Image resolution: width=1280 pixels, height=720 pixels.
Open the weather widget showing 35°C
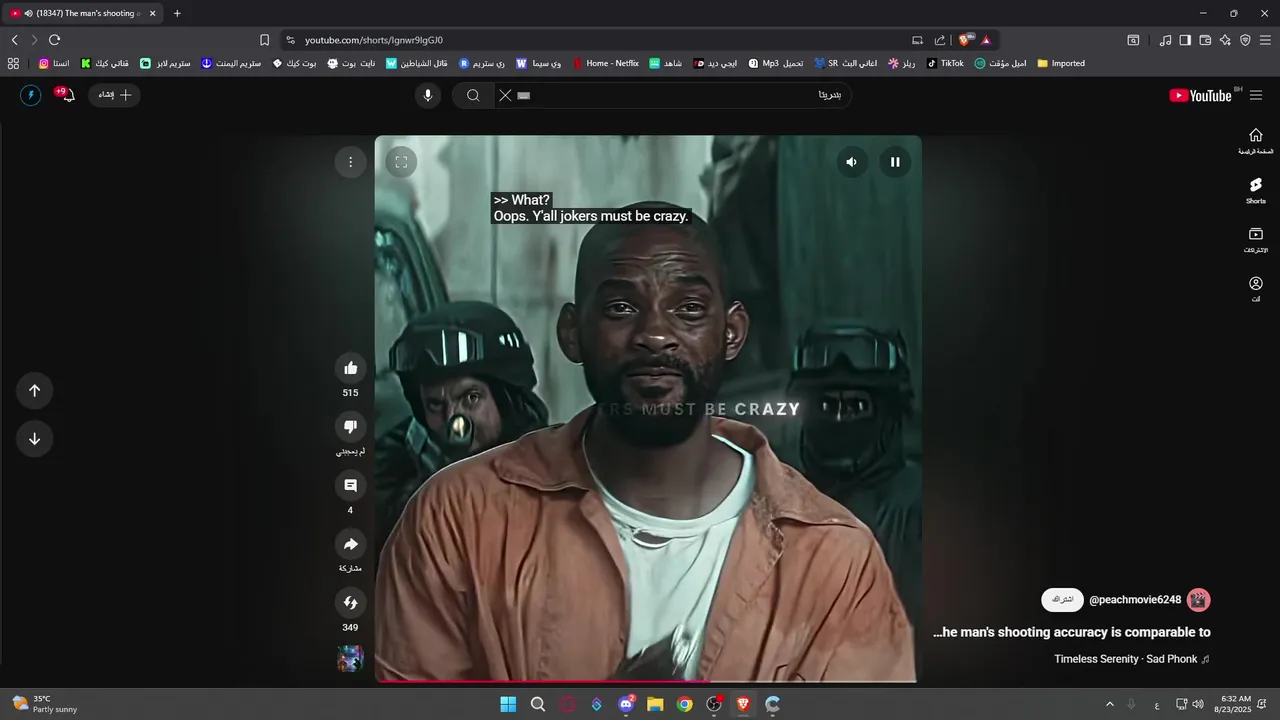tap(45, 704)
